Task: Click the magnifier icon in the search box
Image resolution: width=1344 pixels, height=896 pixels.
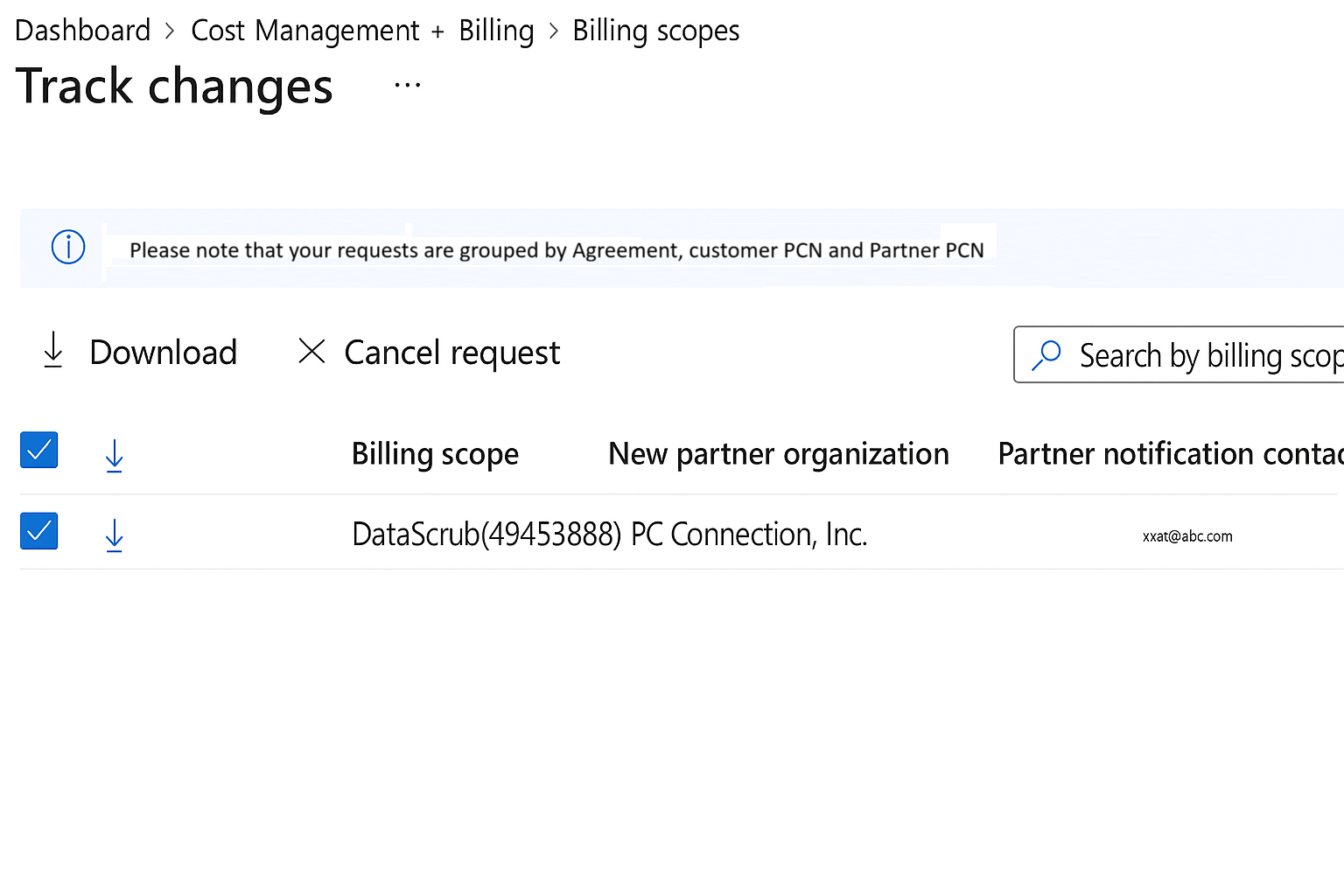Action: pyautogui.click(x=1046, y=354)
